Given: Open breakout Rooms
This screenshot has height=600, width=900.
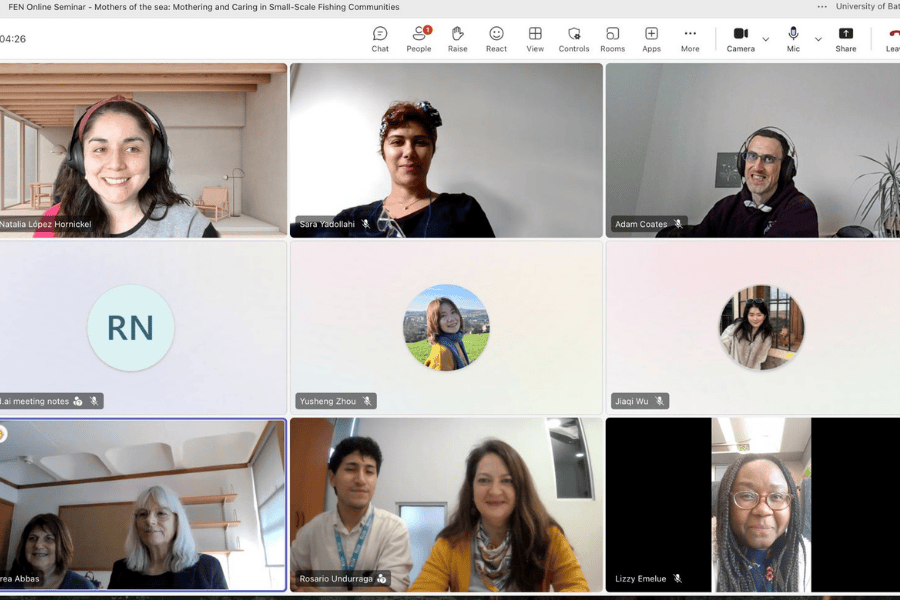Looking at the screenshot, I should point(612,38).
